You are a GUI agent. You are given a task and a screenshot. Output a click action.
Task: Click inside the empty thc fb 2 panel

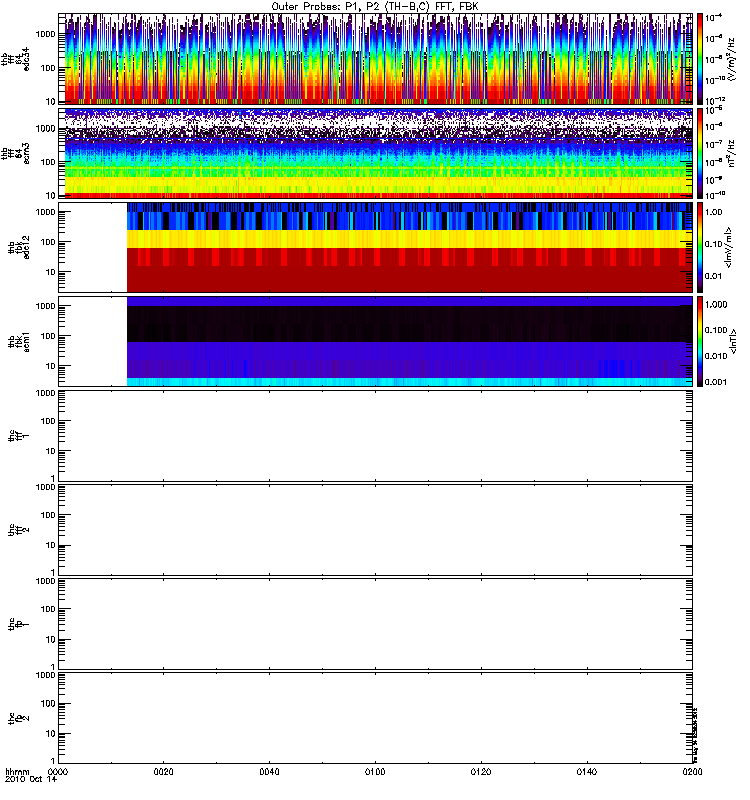tap(376, 718)
